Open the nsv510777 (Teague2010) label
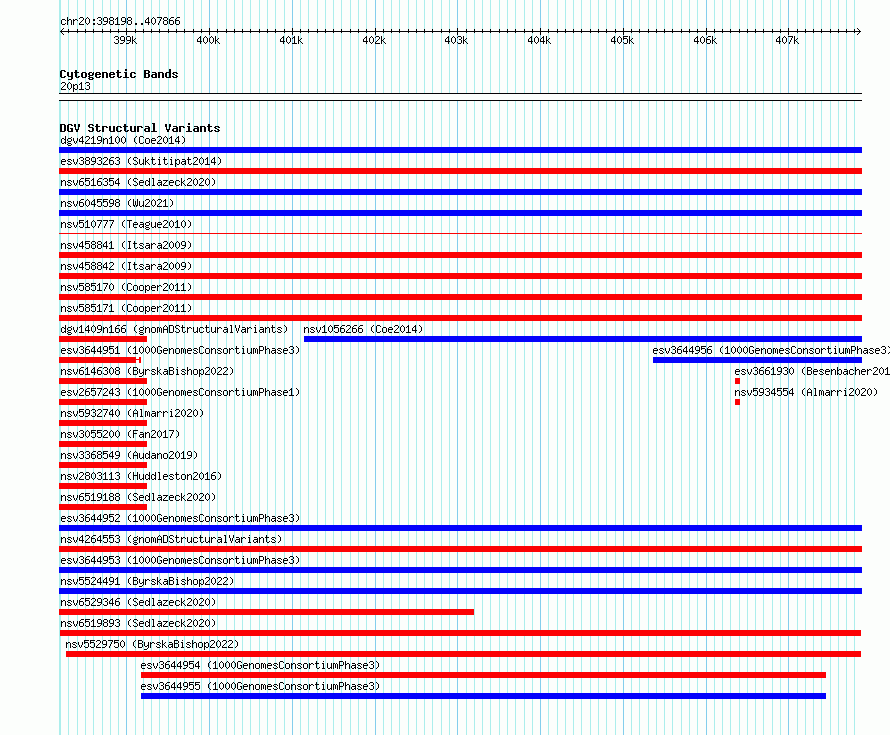This screenshot has width=890, height=735. [x=126, y=224]
